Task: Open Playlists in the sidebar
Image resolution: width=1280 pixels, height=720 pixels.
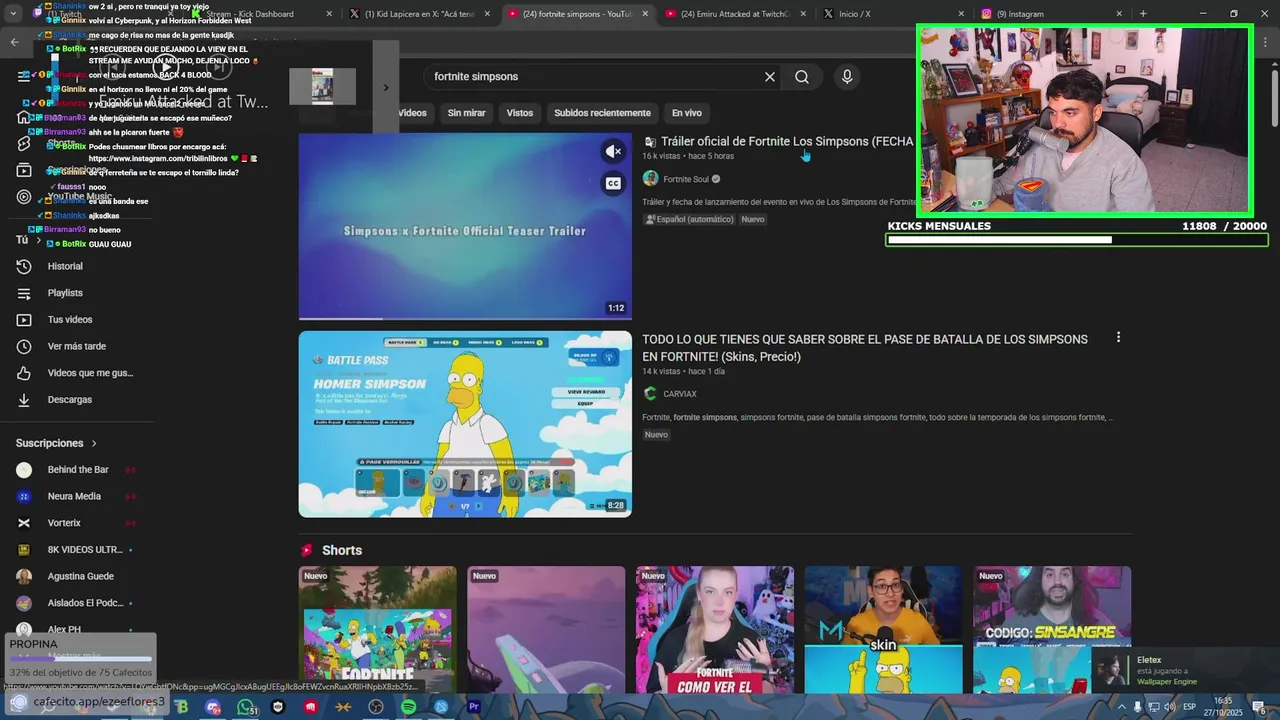Action: (x=65, y=293)
